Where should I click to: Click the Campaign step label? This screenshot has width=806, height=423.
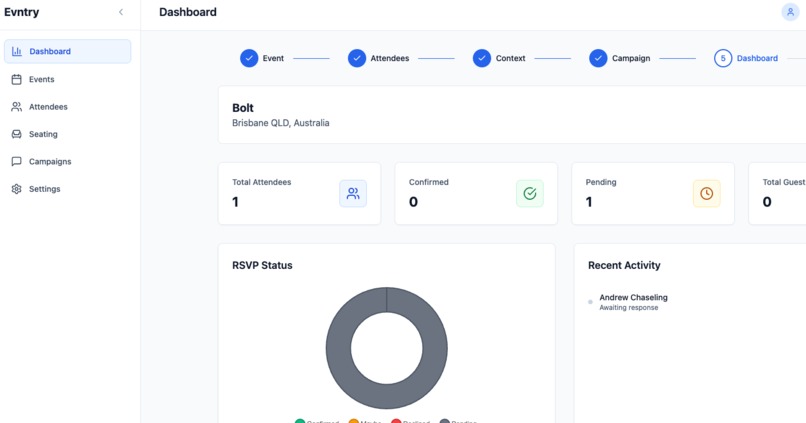(x=631, y=58)
